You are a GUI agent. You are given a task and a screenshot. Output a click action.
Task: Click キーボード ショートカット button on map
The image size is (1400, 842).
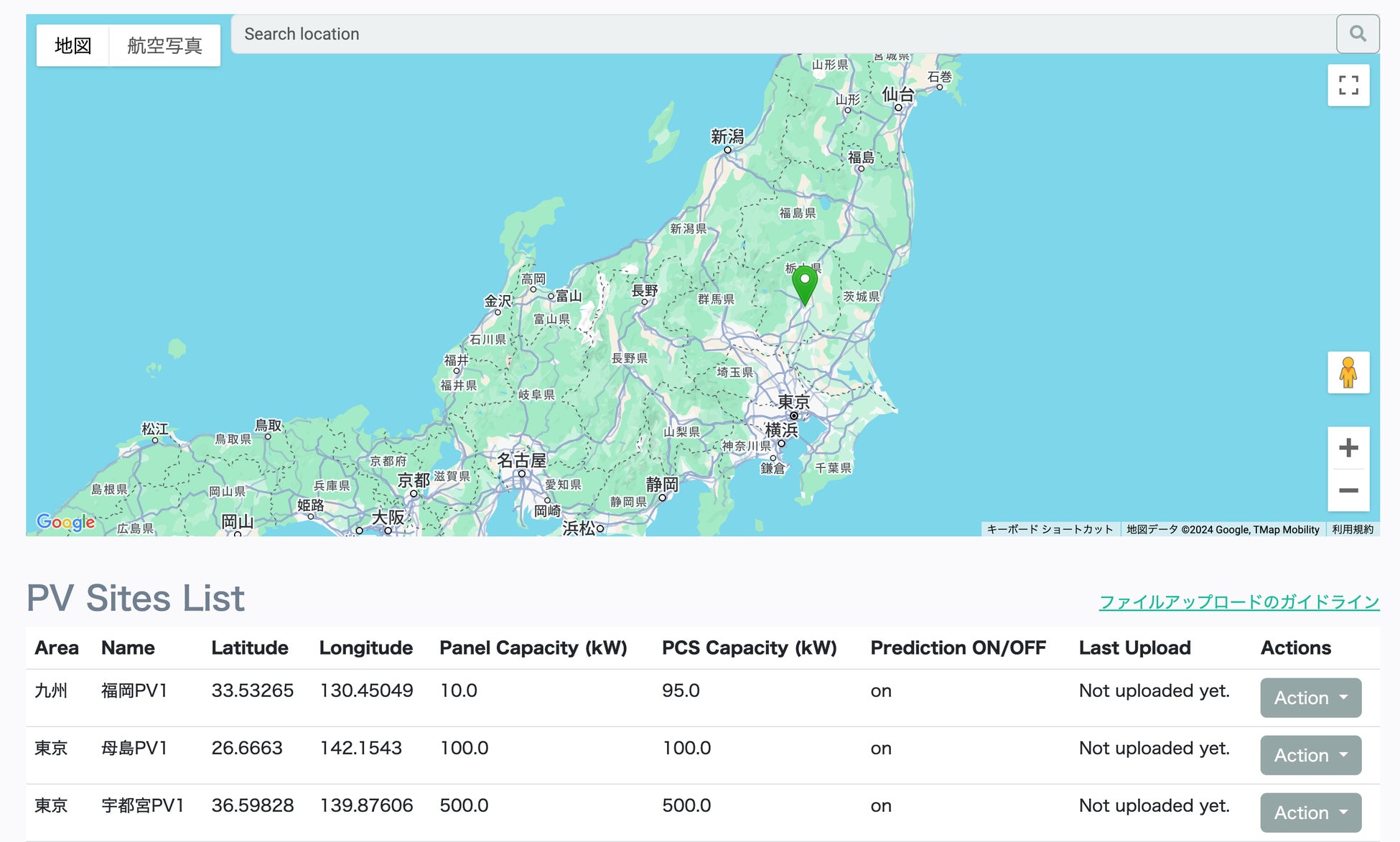click(1050, 529)
